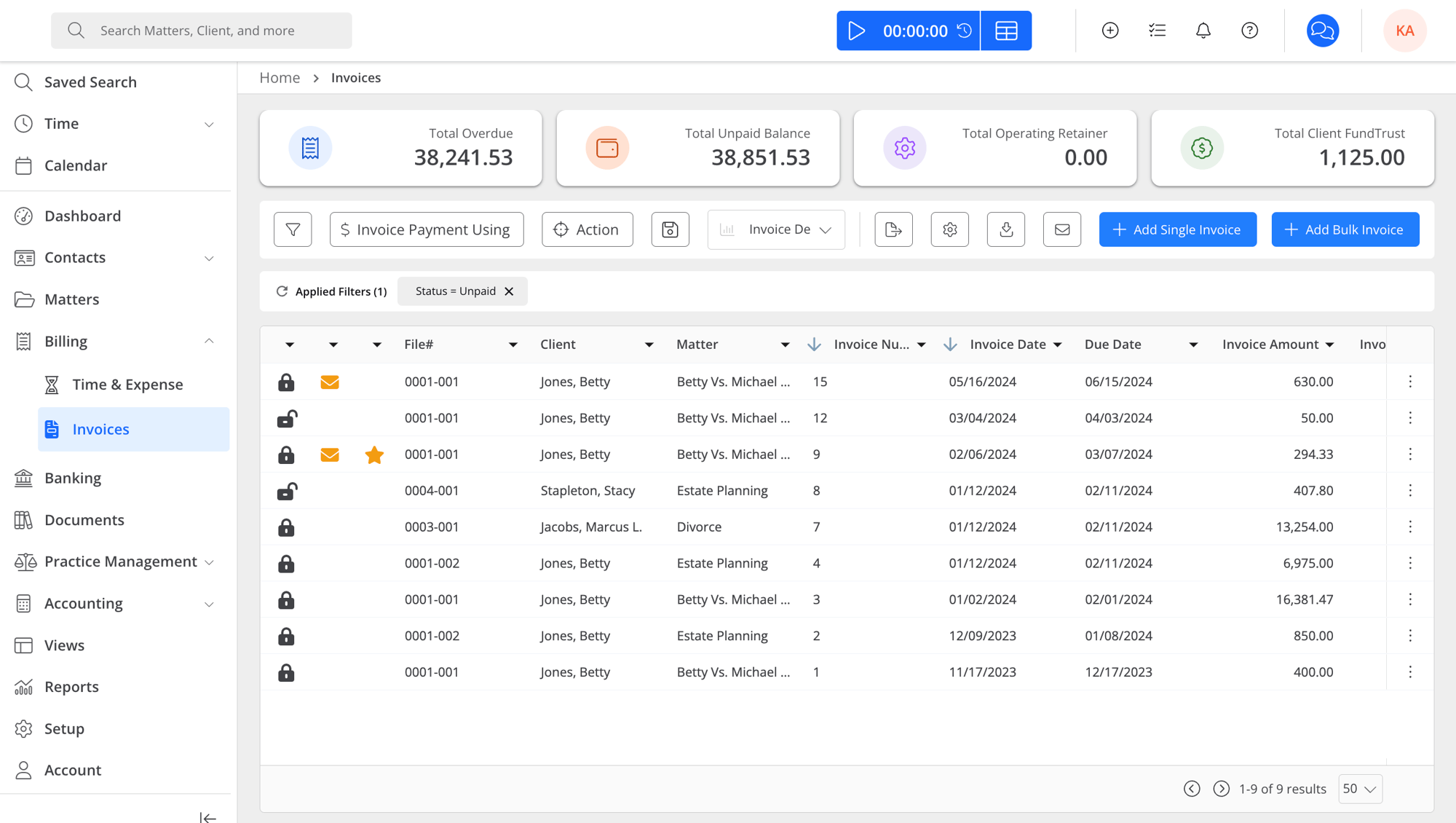Click the star icon on invoice 9
1456x823 pixels.
pyautogui.click(x=374, y=454)
